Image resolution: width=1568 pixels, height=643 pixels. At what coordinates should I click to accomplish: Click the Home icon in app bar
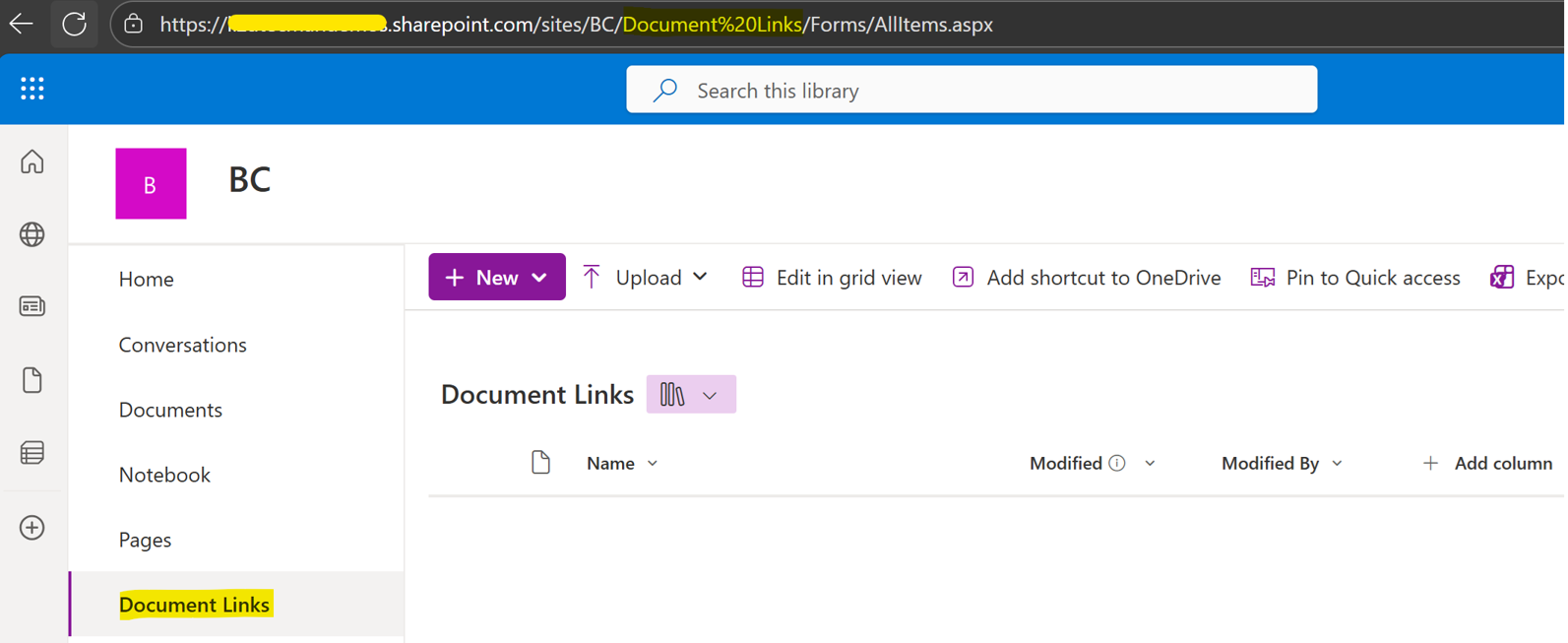tap(32, 161)
